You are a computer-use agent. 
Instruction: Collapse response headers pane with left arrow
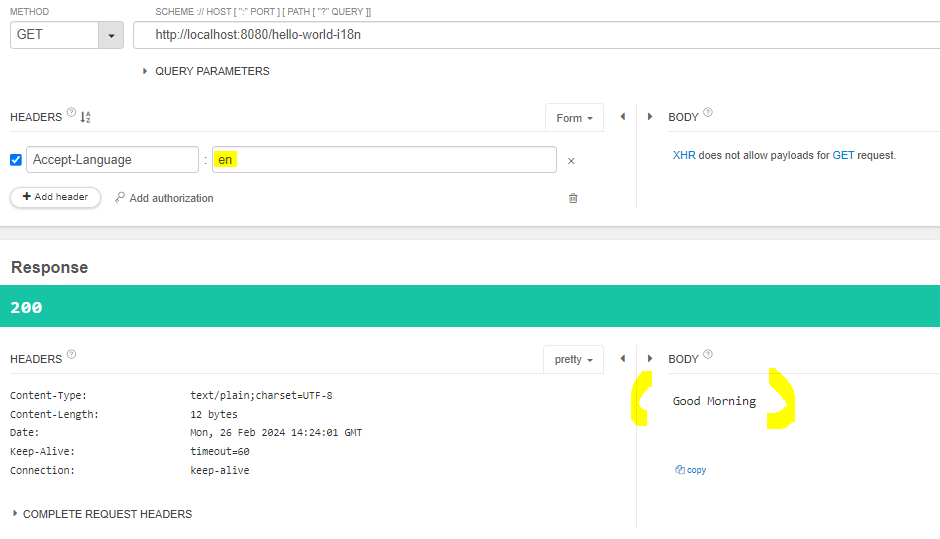pyautogui.click(x=622, y=359)
